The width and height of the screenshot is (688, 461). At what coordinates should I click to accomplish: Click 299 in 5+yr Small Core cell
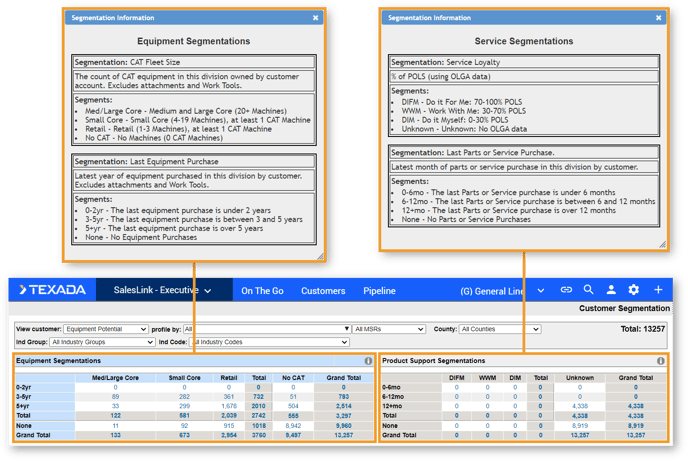(184, 406)
